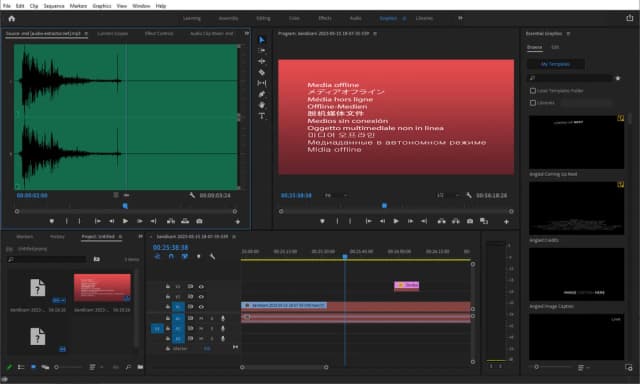Switch Project panel to List view
The height and width of the screenshot is (384, 640).
click(21, 367)
